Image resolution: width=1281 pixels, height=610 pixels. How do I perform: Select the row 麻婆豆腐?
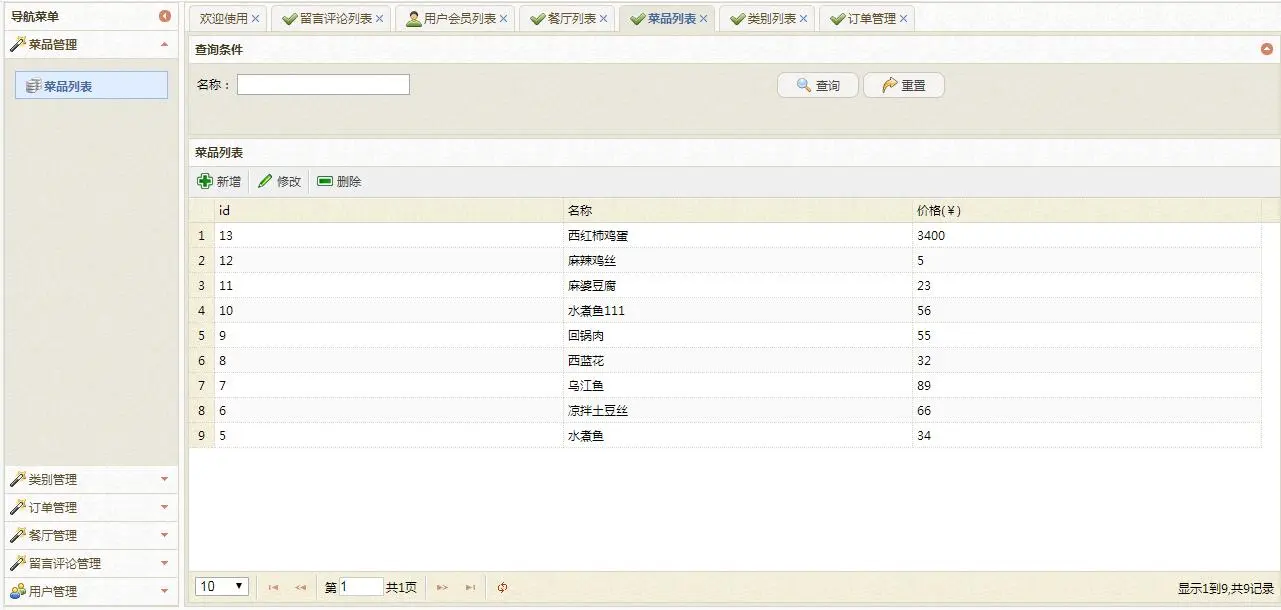pos(725,285)
